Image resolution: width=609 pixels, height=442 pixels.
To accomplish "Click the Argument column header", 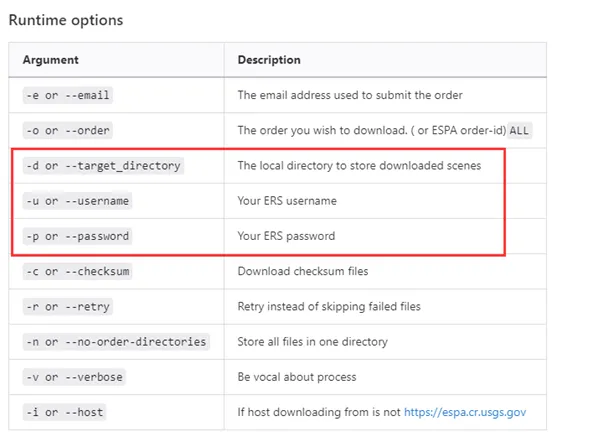I will [x=50, y=60].
